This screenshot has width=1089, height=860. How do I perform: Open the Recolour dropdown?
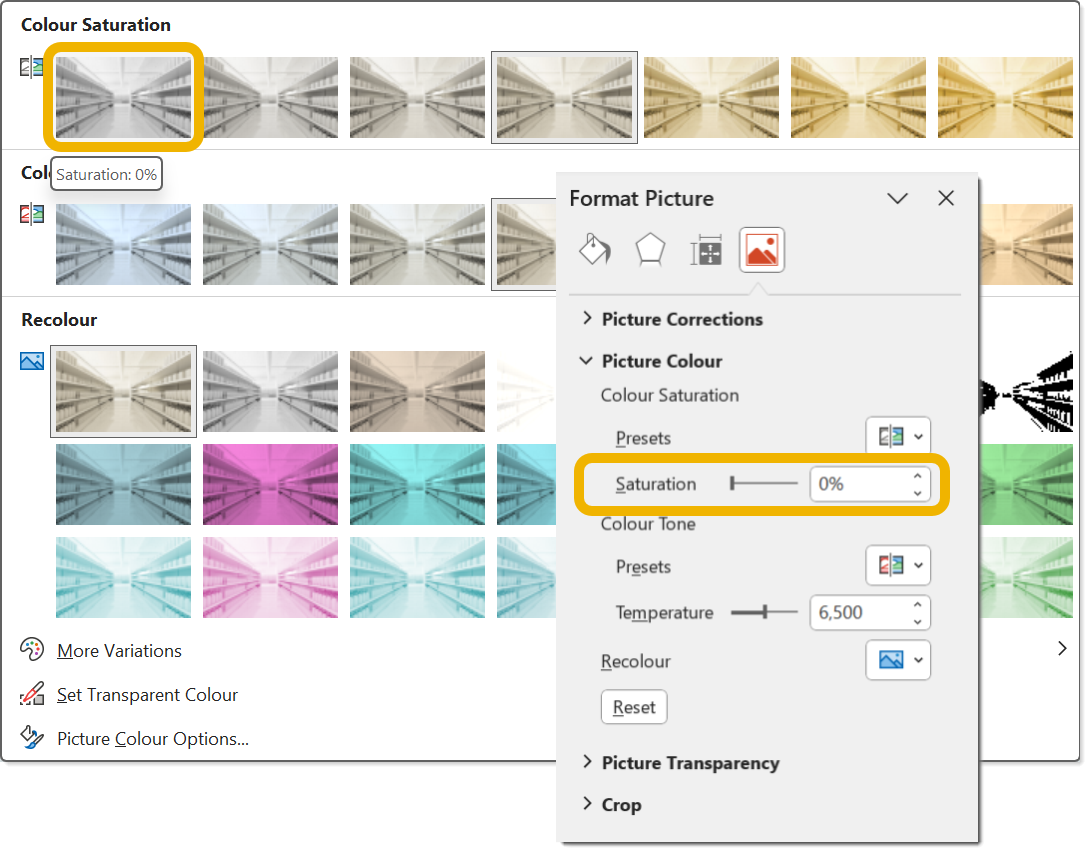[897, 660]
